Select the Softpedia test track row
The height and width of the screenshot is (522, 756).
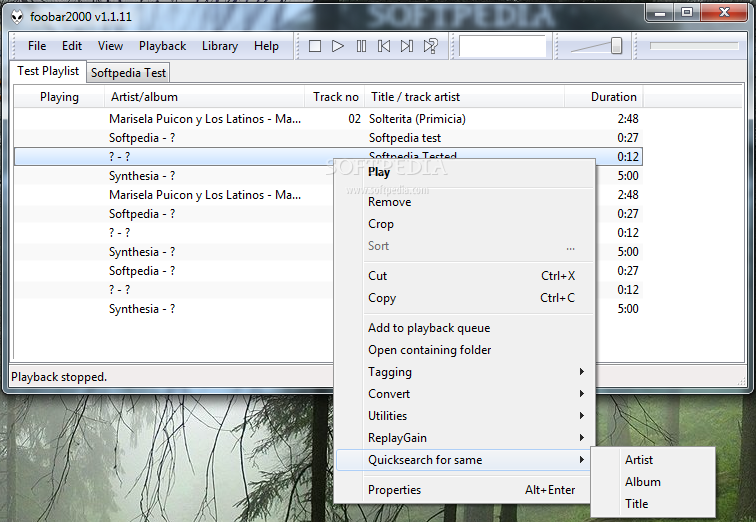tap(328, 138)
